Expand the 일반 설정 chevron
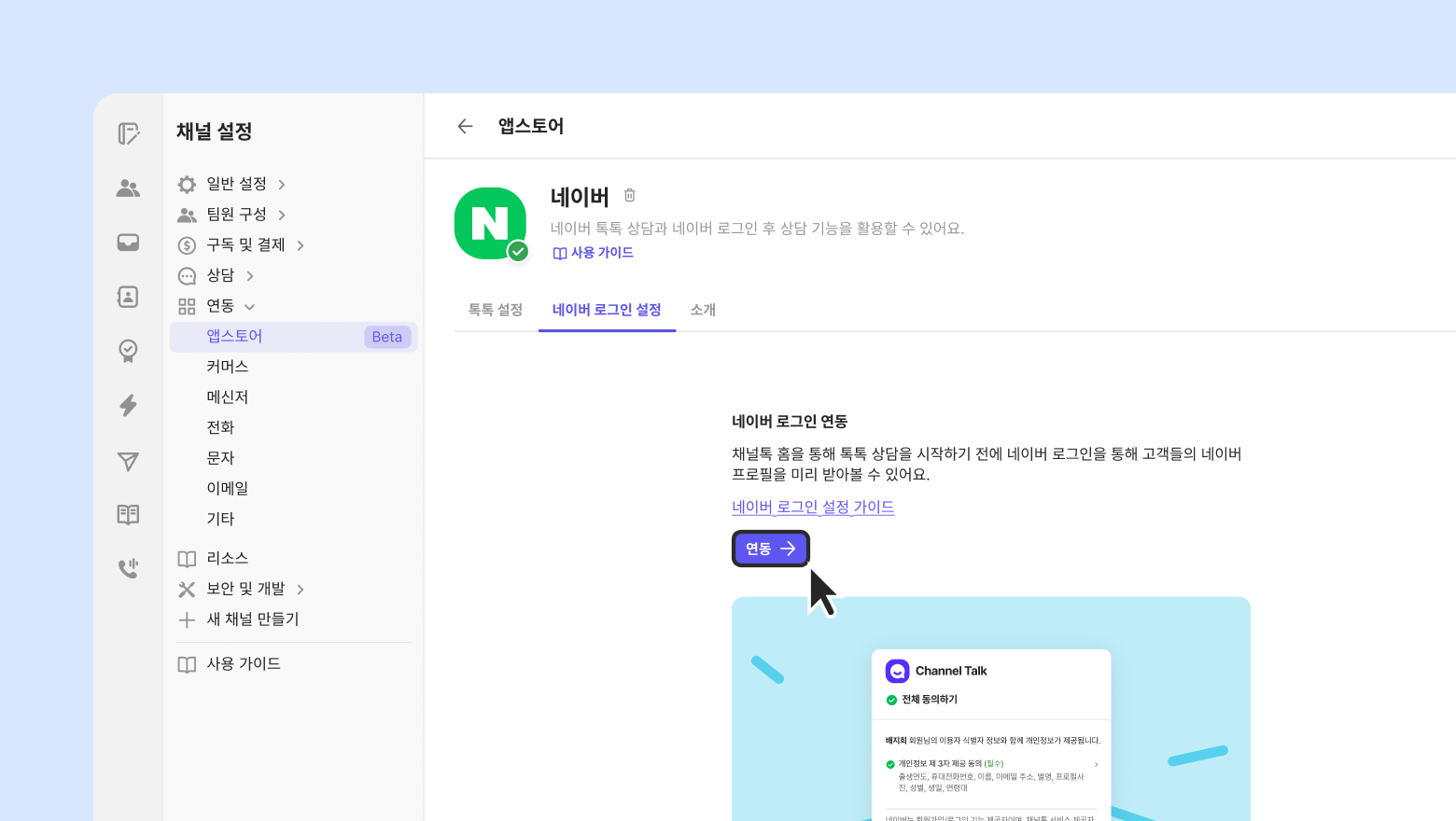 (x=282, y=185)
